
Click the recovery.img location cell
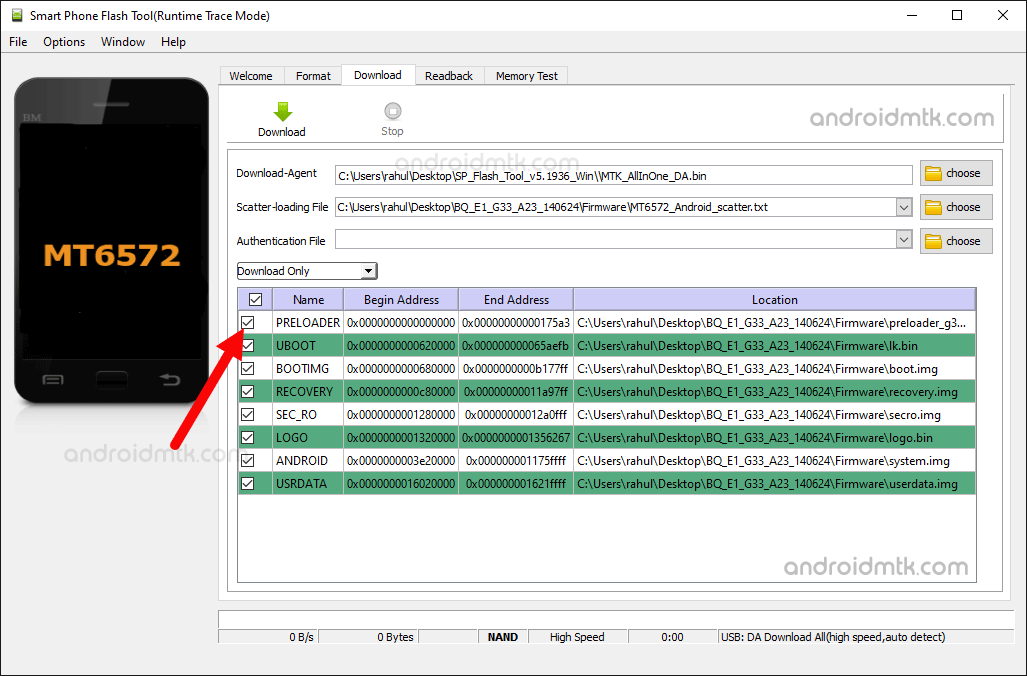[x=775, y=391]
